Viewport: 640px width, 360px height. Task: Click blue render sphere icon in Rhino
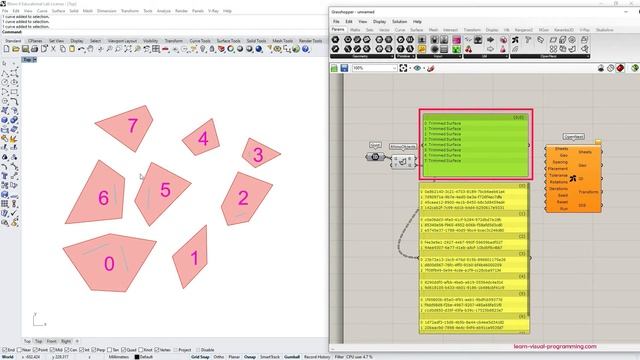[x=259, y=49]
